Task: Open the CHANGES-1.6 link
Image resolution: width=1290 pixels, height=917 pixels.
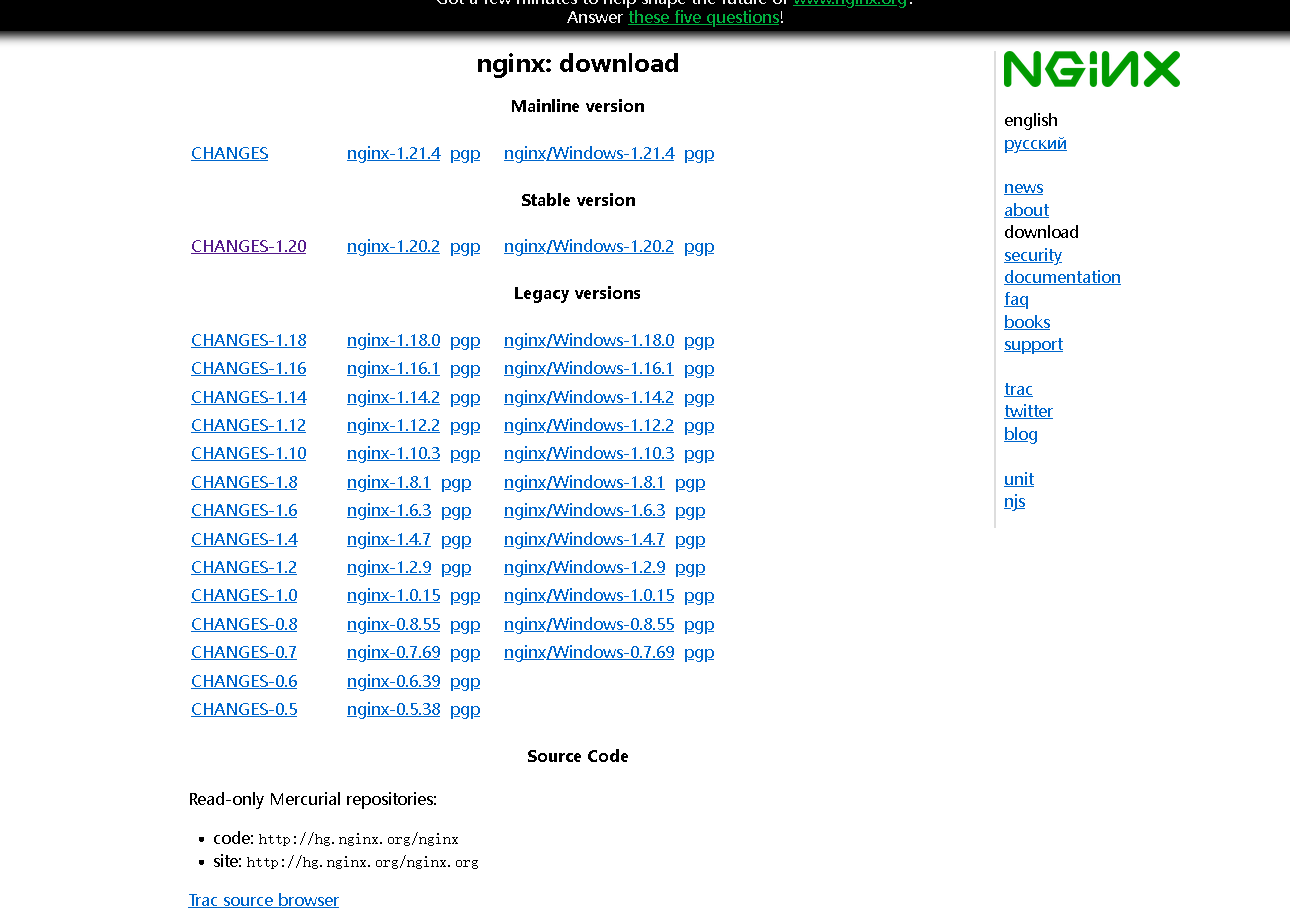Action: click(x=244, y=510)
